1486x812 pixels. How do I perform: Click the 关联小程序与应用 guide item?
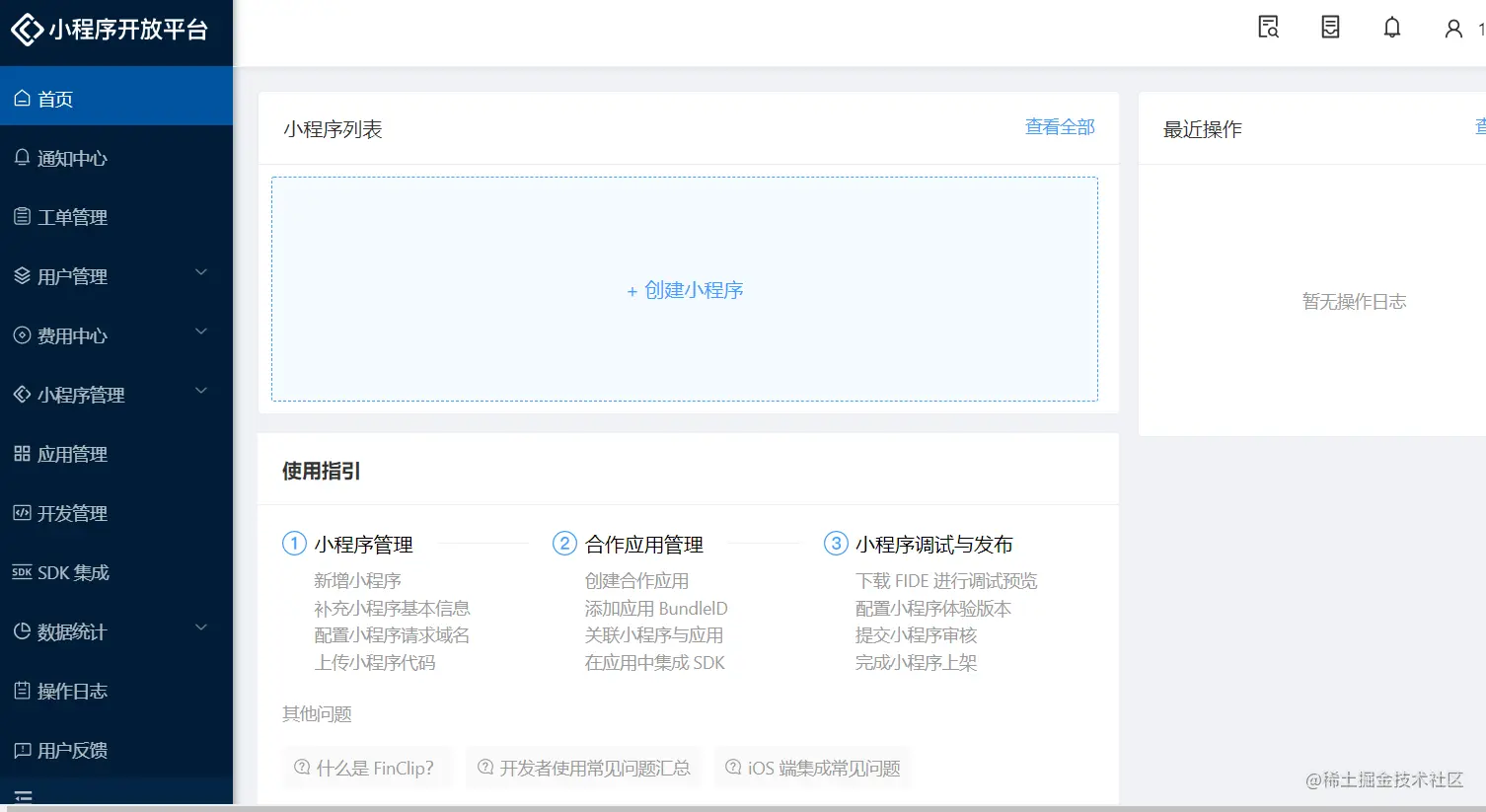(x=654, y=635)
